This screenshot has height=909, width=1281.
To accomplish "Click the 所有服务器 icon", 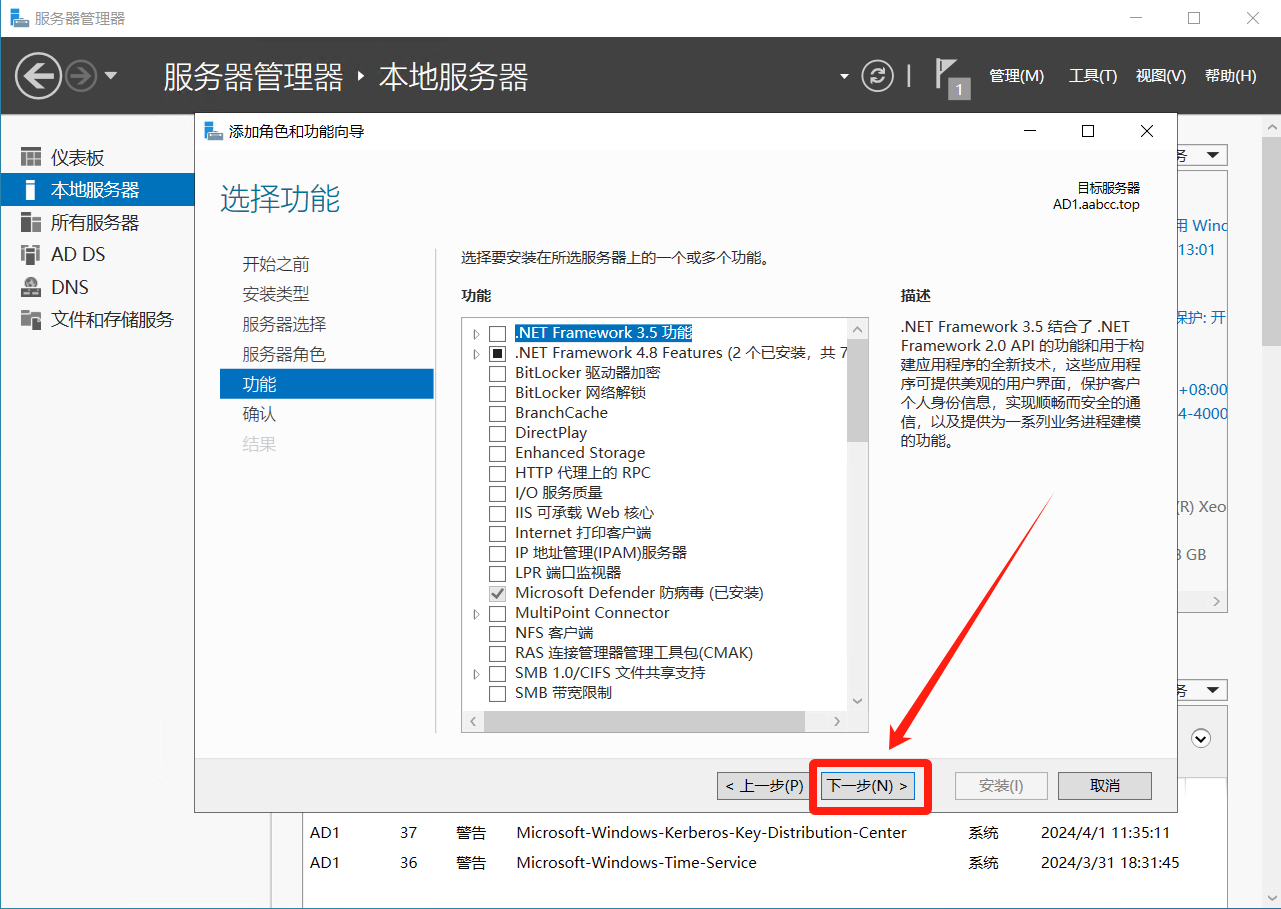I will 32,223.
